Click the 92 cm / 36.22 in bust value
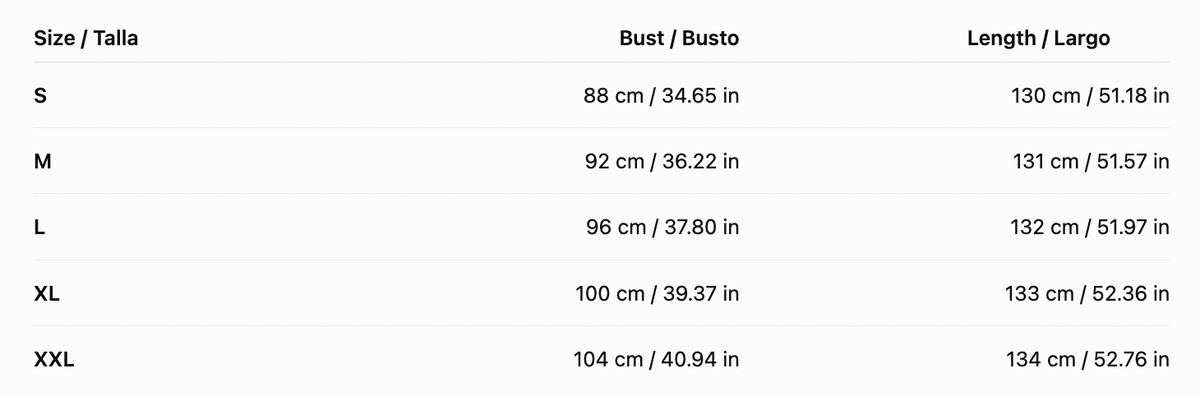This screenshot has height=396, width=1200. 662,162
